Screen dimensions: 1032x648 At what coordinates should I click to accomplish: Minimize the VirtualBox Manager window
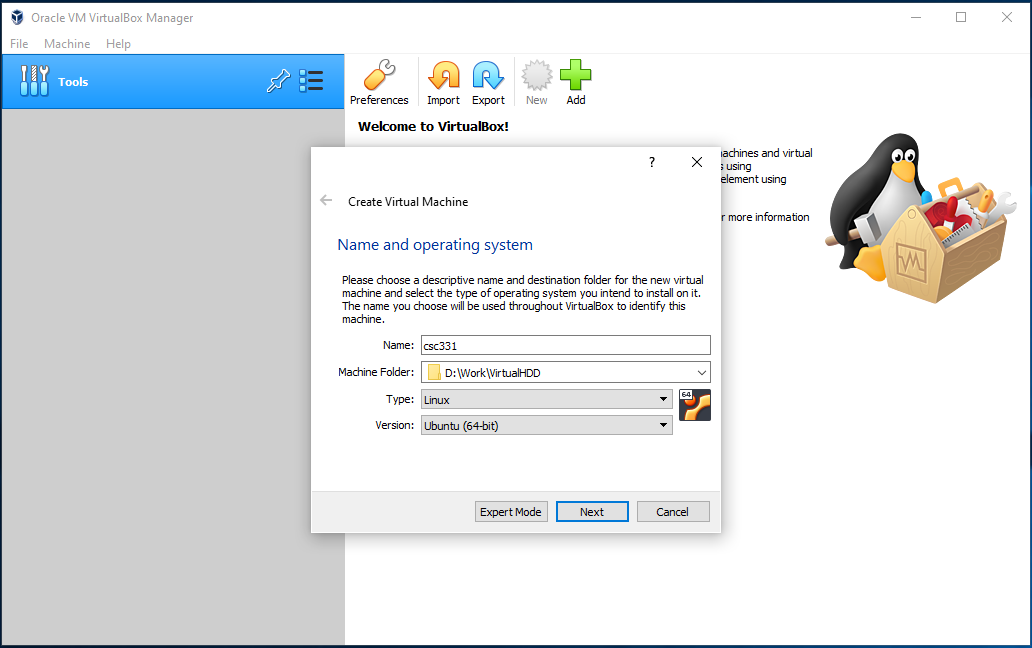coord(916,18)
